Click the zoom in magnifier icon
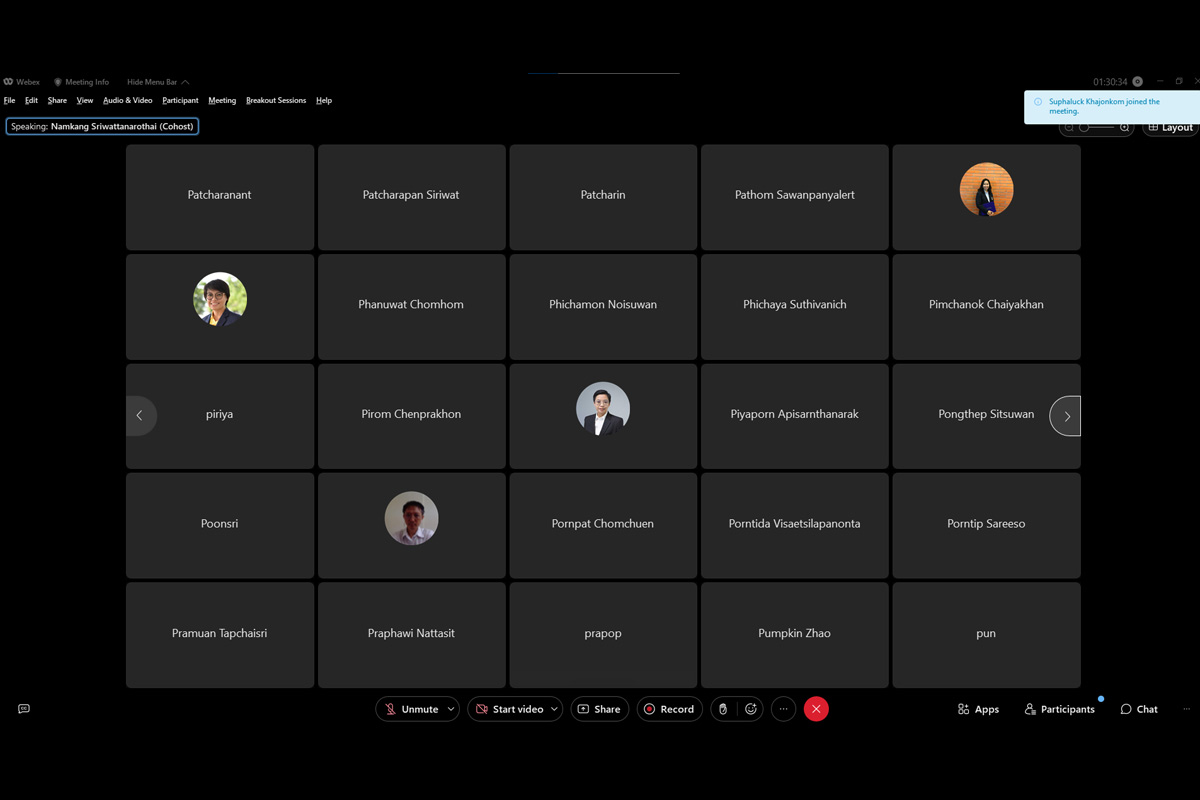Image resolution: width=1200 pixels, height=800 pixels. click(x=1125, y=128)
